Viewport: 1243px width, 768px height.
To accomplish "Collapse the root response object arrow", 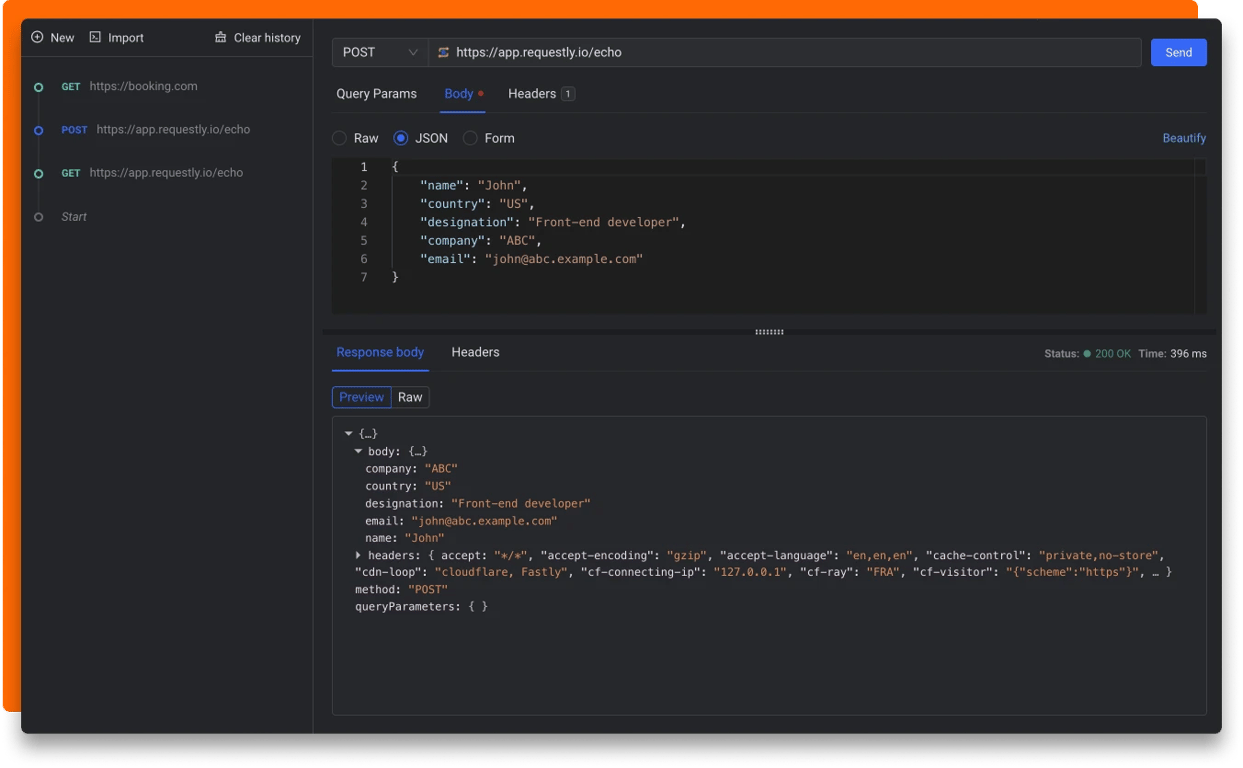I will coord(348,434).
